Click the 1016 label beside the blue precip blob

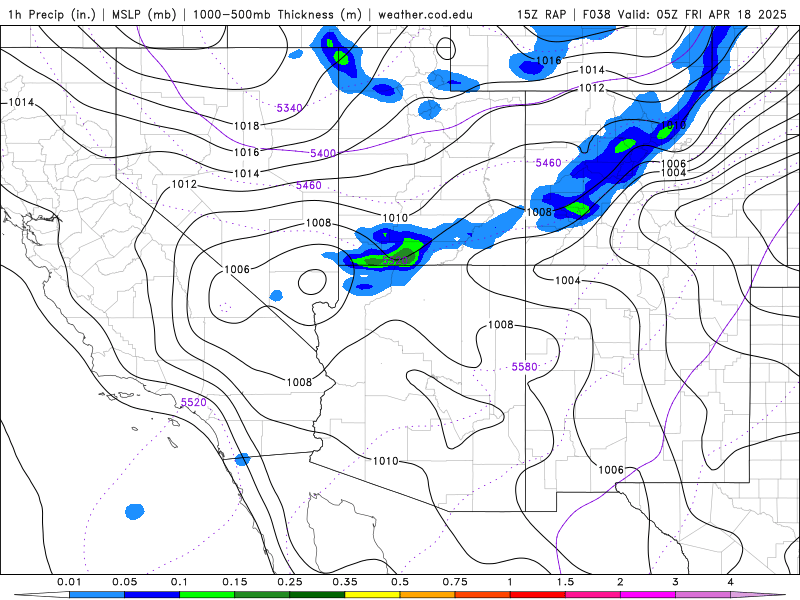coord(548,60)
